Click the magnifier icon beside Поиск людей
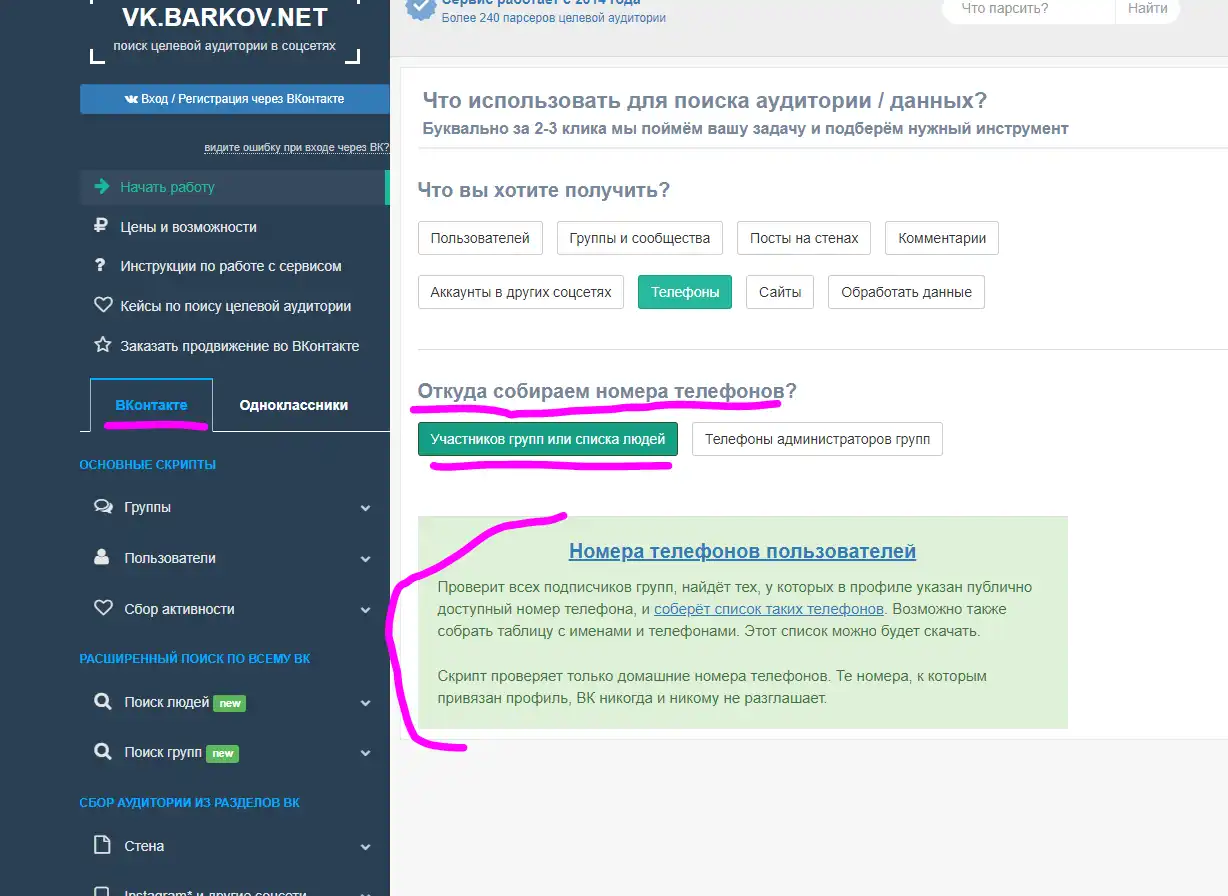1228x896 pixels. click(102, 702)
